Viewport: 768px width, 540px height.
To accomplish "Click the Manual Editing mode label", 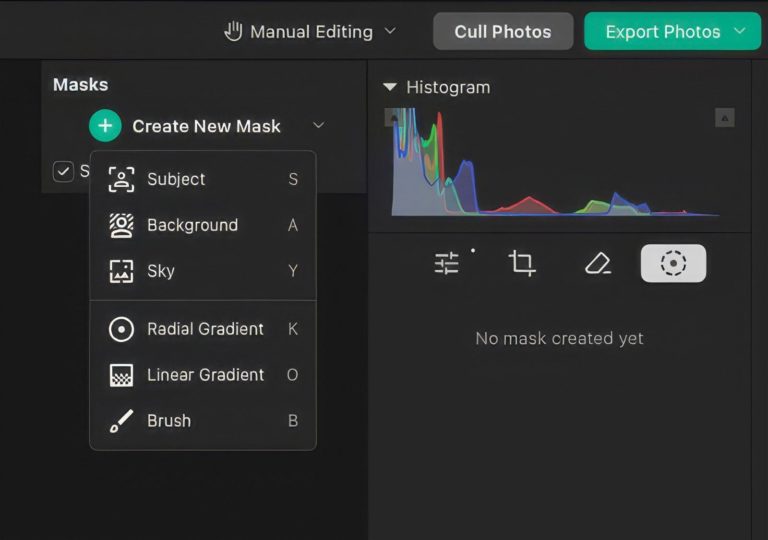I will tap(312, 32).
